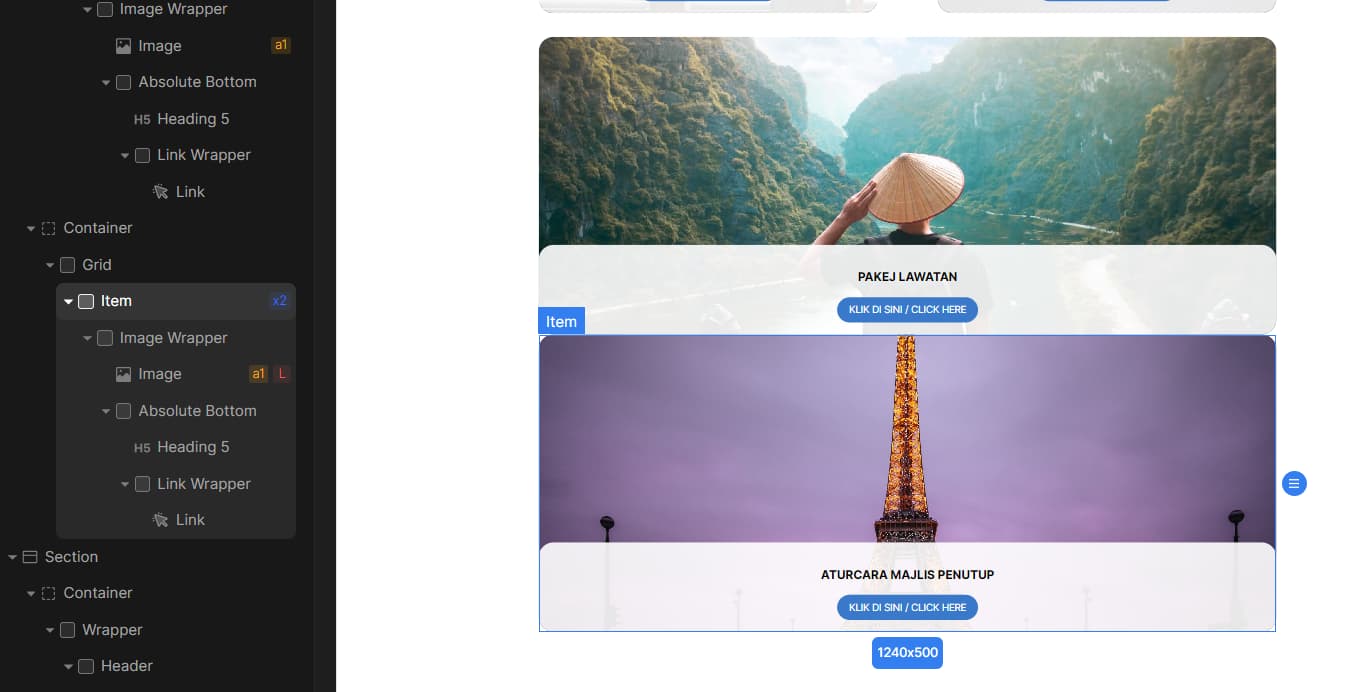This screenshot has height=692, width=1347.
Task: Collapse Image Wrapper inside the selected Item
Action: point(87,338)
